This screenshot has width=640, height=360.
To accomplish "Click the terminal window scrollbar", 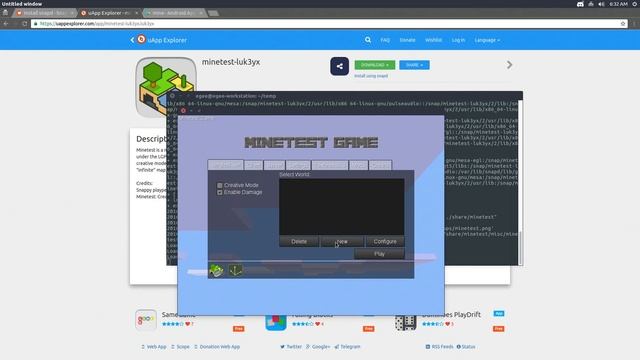I will (520, 248).
